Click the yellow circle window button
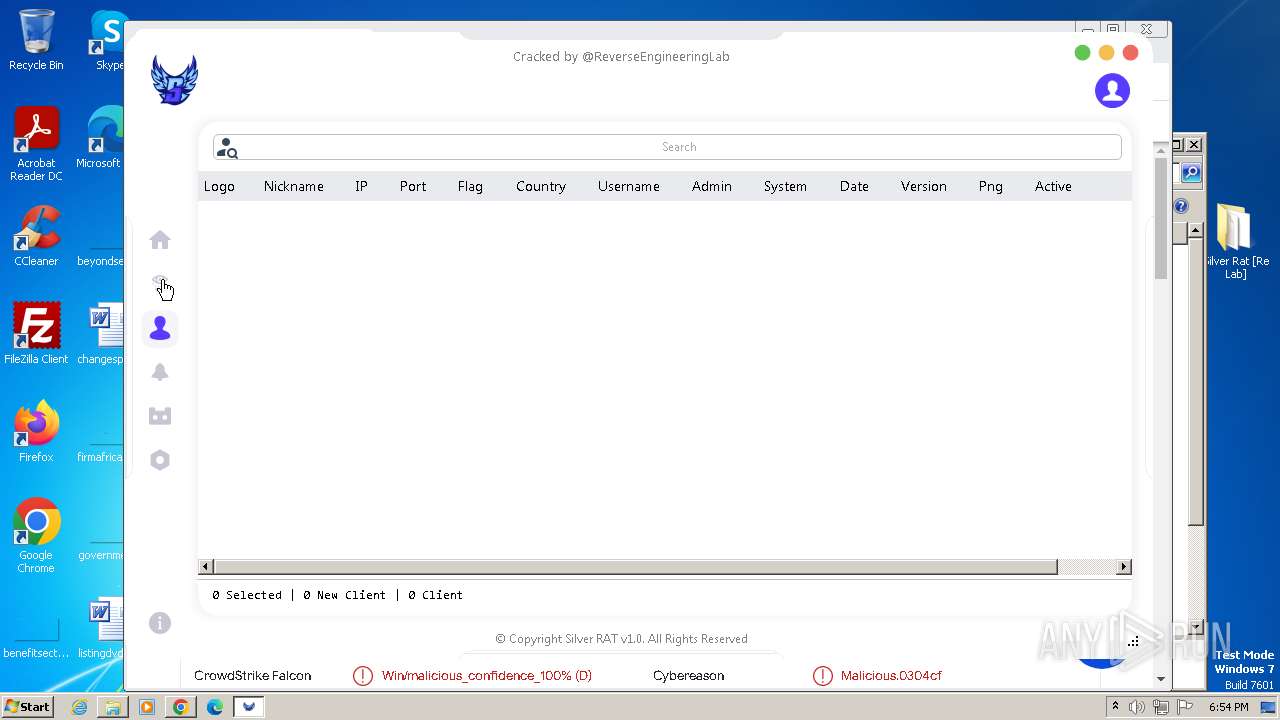Viewport: 1280px width, 720px height. pos(1106,53)
